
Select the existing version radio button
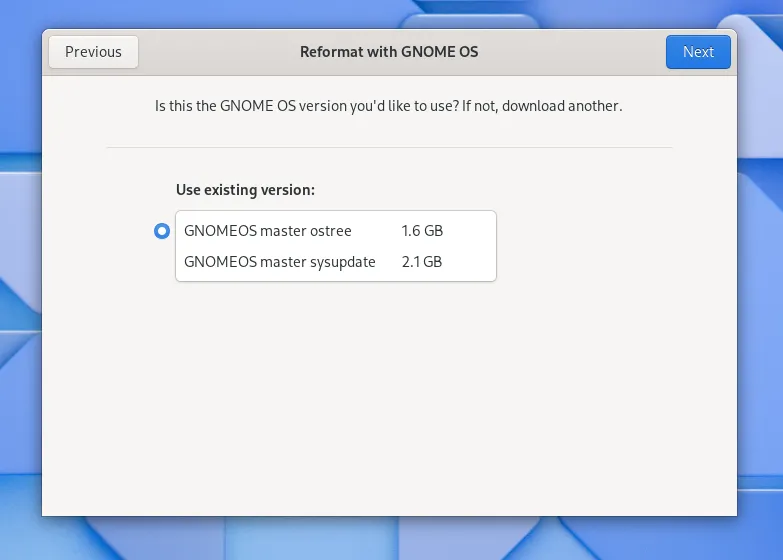(162, 231)
